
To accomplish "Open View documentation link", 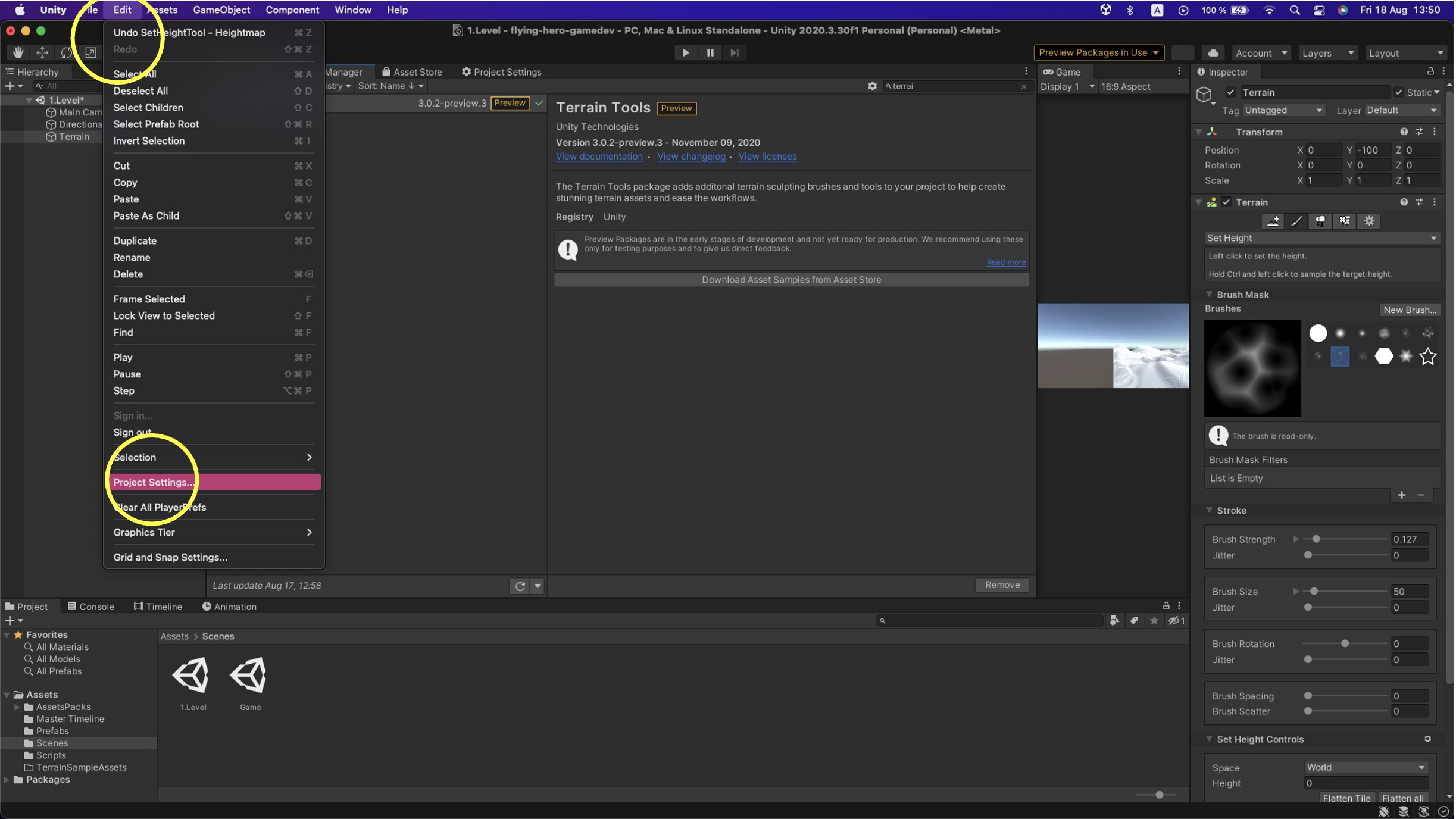I will pos(599,157).
